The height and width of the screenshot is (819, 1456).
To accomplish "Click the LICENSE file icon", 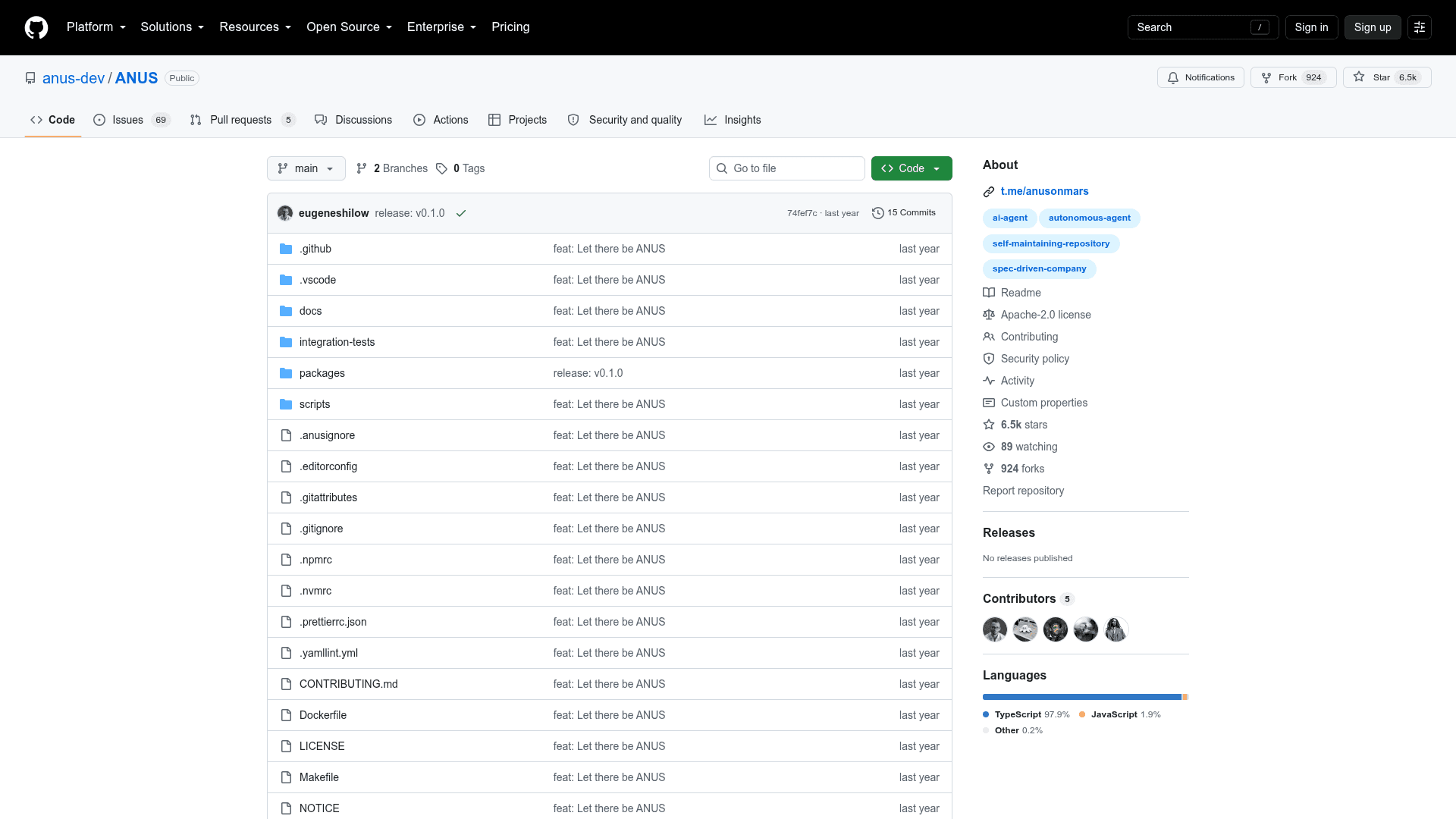I will point(286,746).
